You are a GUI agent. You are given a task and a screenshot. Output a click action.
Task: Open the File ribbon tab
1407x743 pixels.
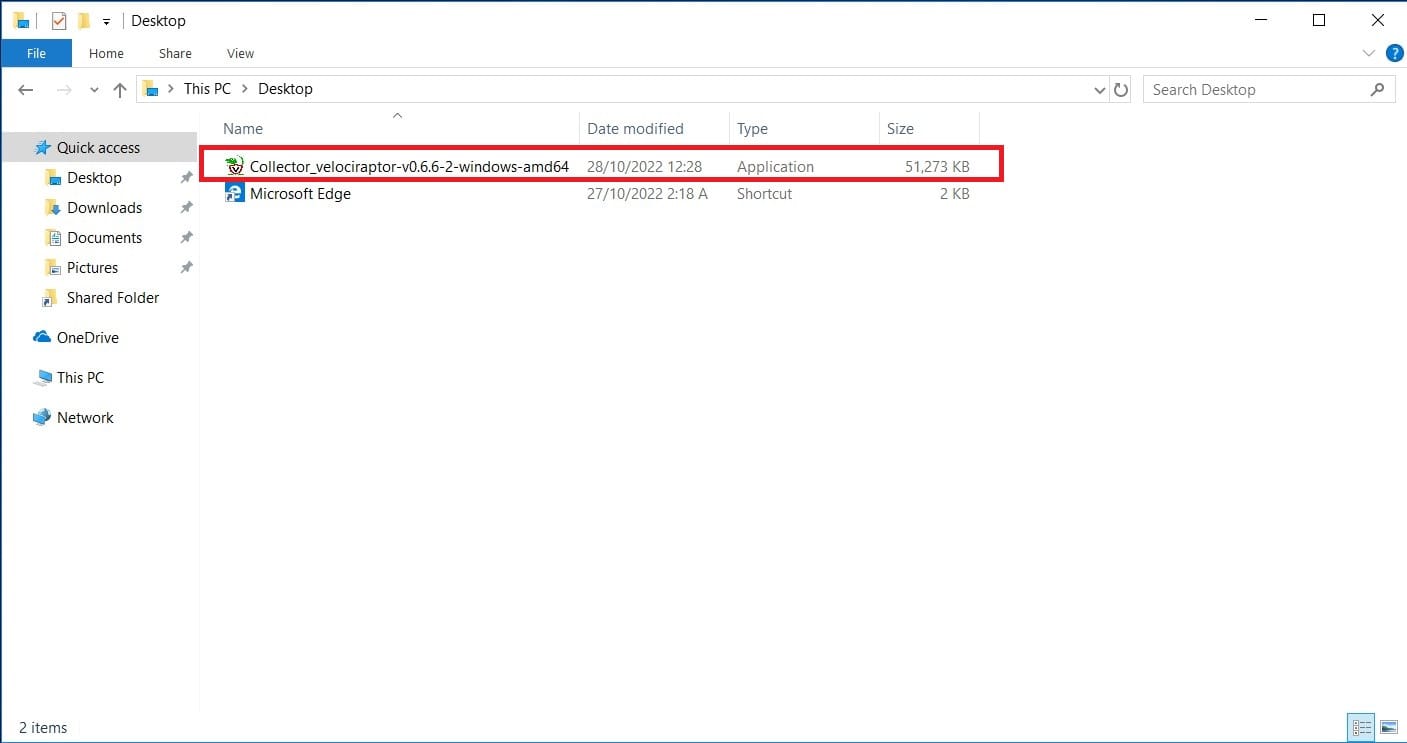tap(36, 53)
